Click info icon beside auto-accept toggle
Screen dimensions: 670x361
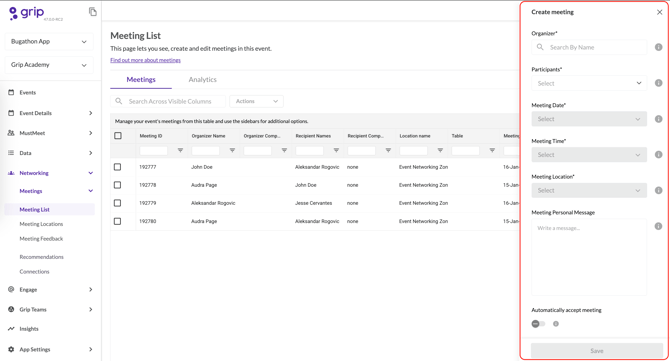(x=556, y=324)
